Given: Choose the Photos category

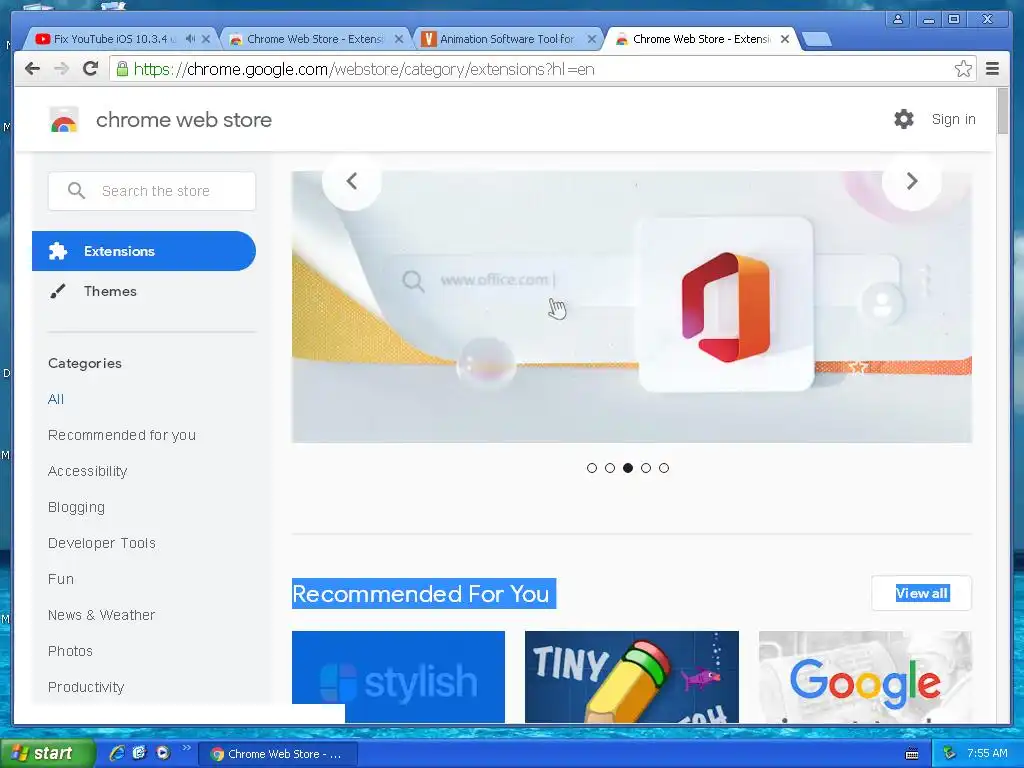Looking at the screenshot, I should click(x=70, y=650).
